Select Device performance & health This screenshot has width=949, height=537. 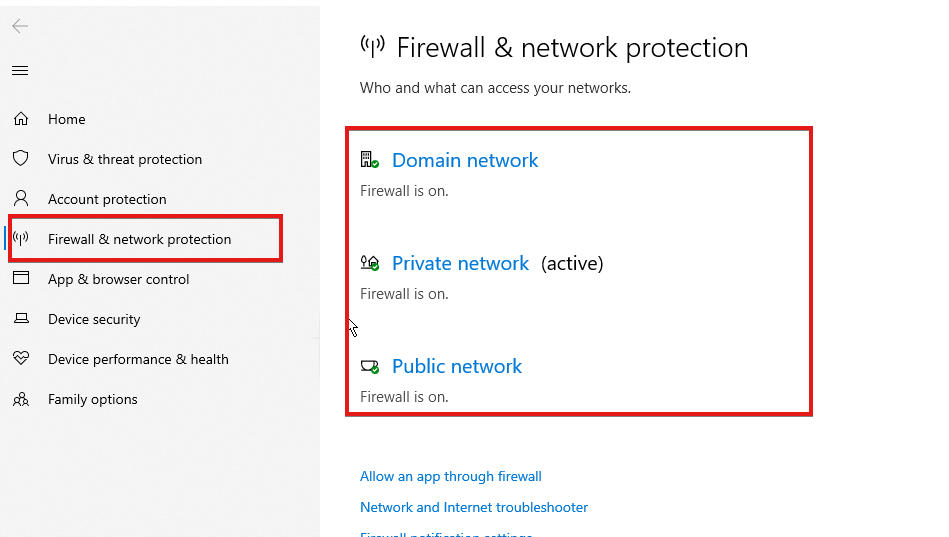click(138, 359)
